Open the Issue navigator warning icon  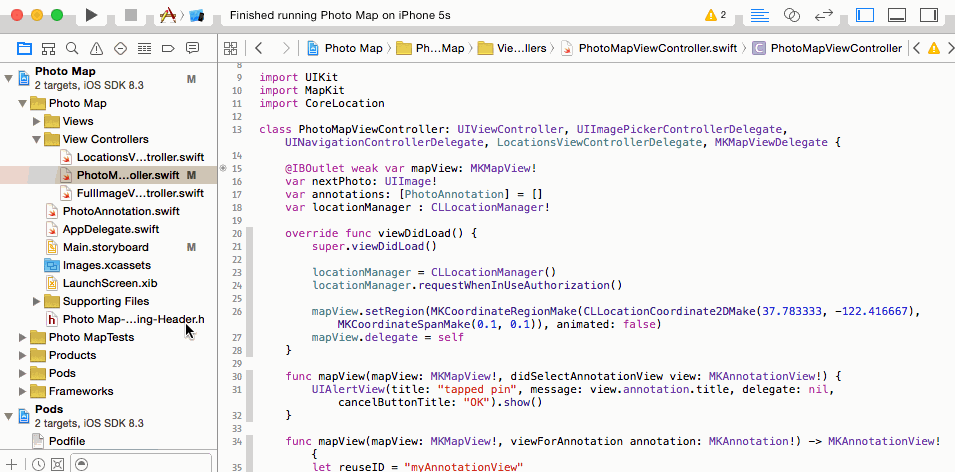point(96,48)
